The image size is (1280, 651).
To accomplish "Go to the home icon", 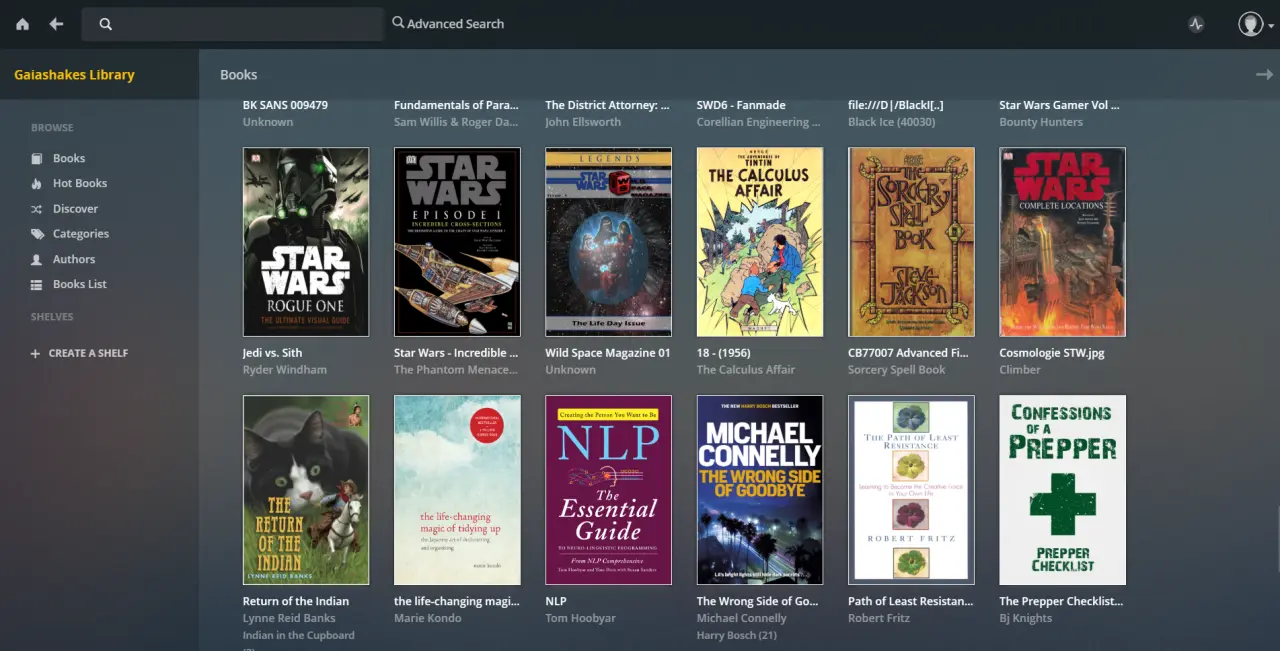I will [x=22, y=24].
